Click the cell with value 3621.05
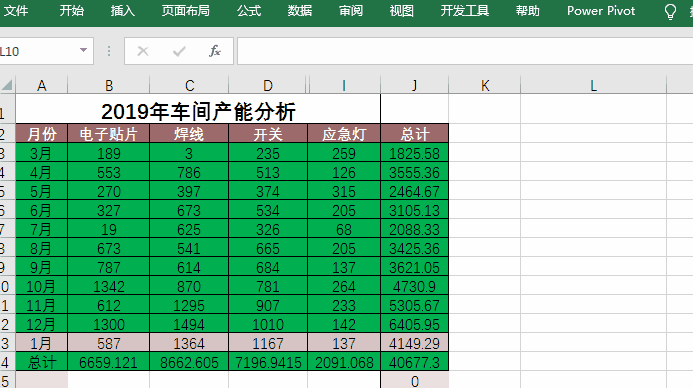 point(415,267)
